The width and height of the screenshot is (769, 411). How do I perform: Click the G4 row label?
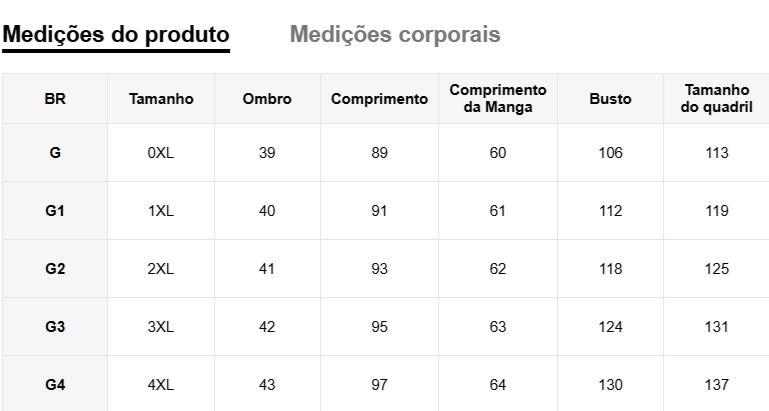pyautogui.click(x=55, y=385)
